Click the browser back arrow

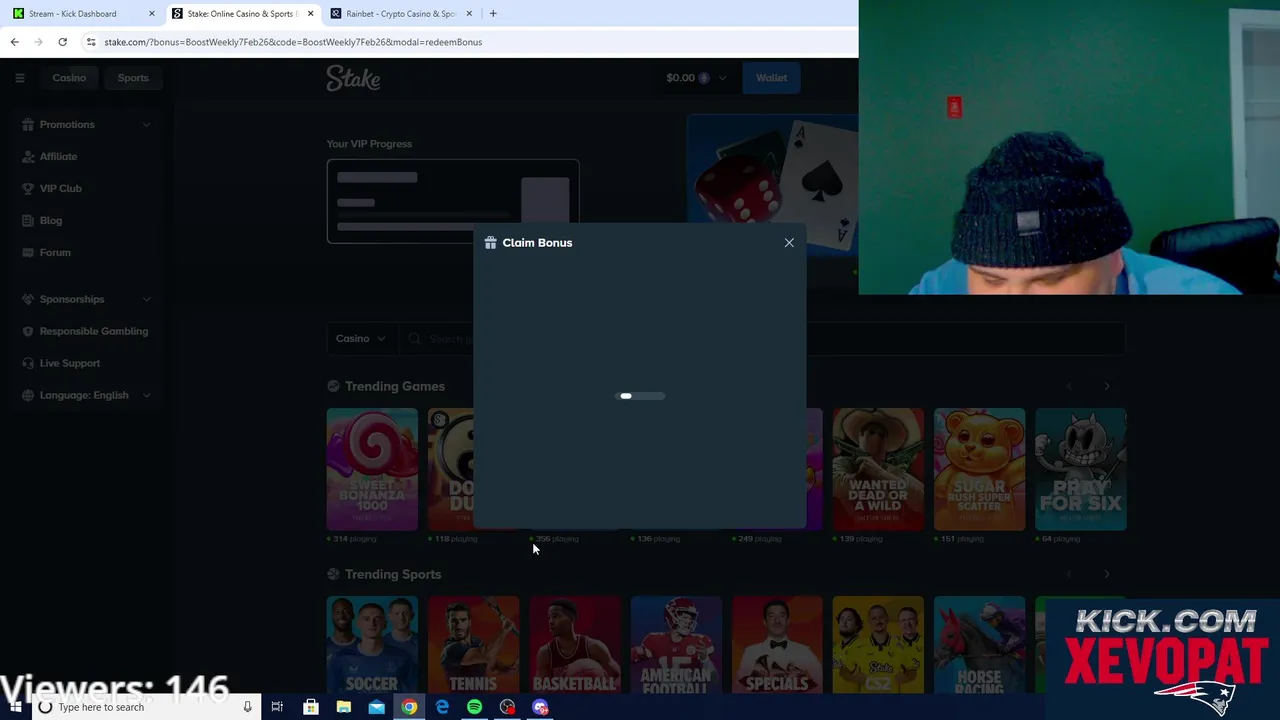coord(15,42)
